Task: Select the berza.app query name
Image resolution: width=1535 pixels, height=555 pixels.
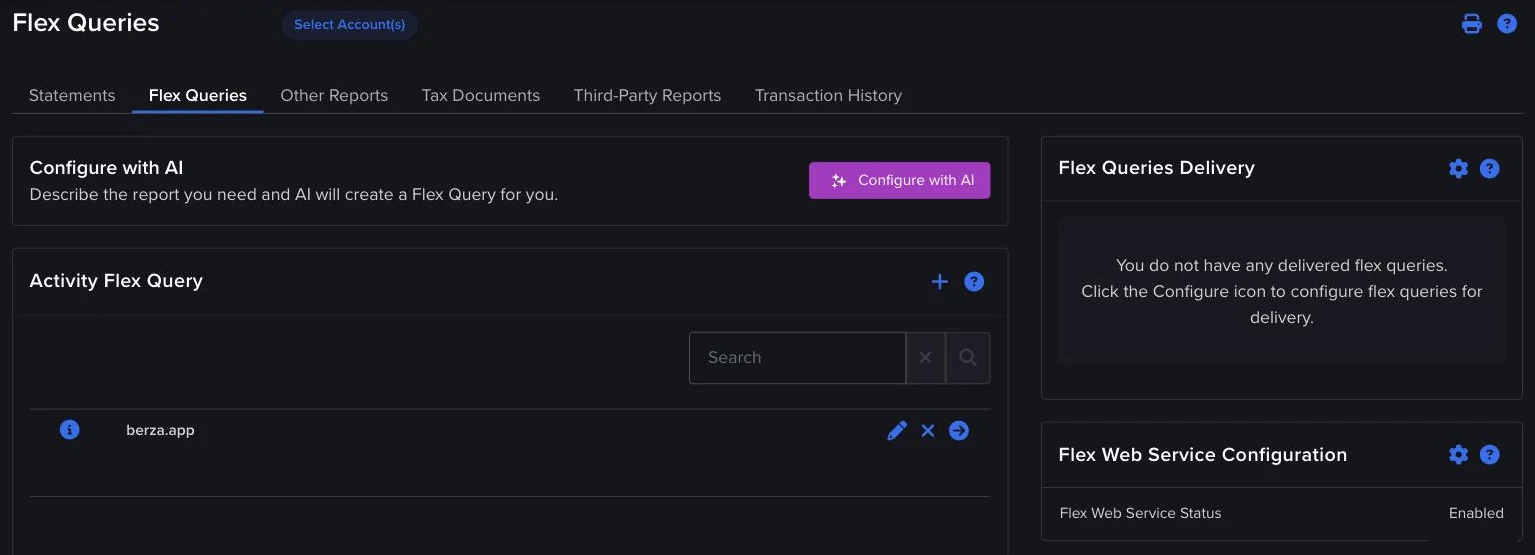Action: tap(160, 430)
